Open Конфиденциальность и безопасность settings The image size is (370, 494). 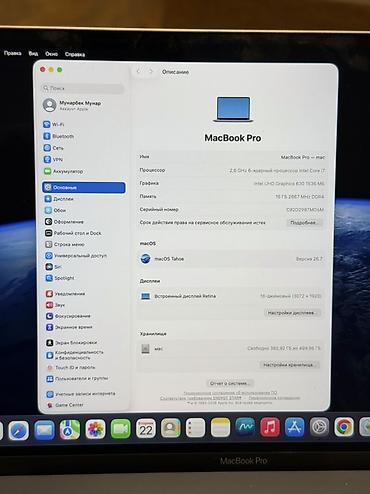75,355
